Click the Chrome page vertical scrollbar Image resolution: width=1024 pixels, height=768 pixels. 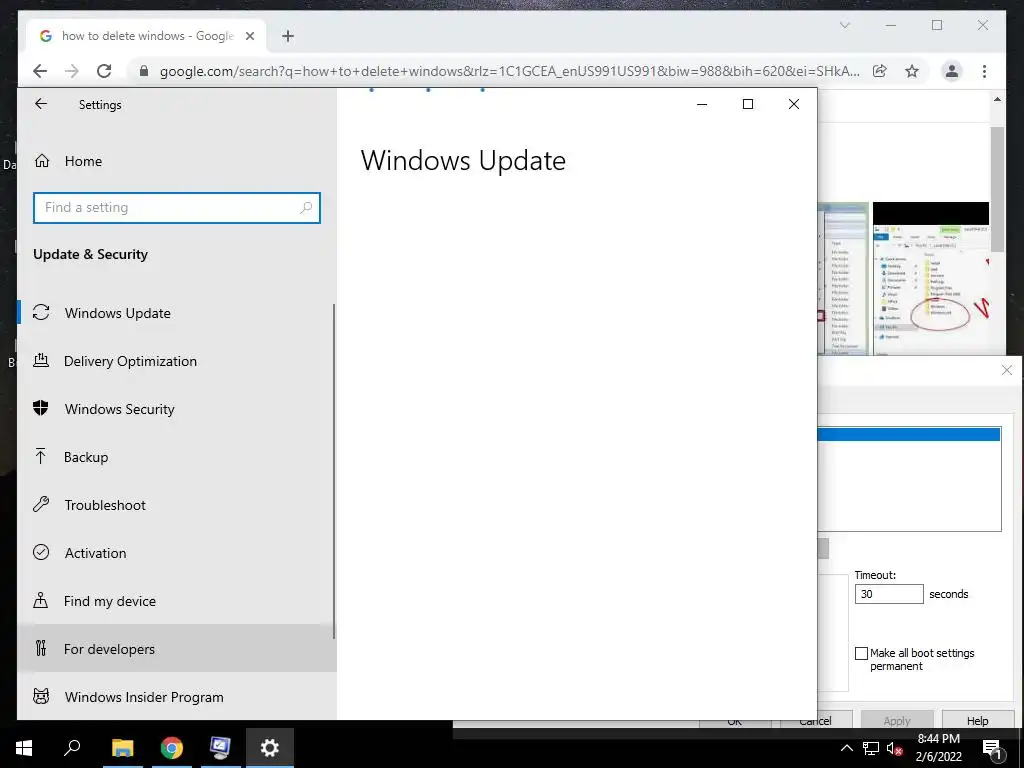tap(997, 189)
